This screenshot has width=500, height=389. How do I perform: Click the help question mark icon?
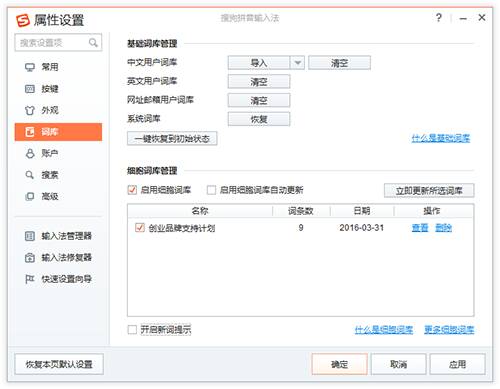[439, 17]
